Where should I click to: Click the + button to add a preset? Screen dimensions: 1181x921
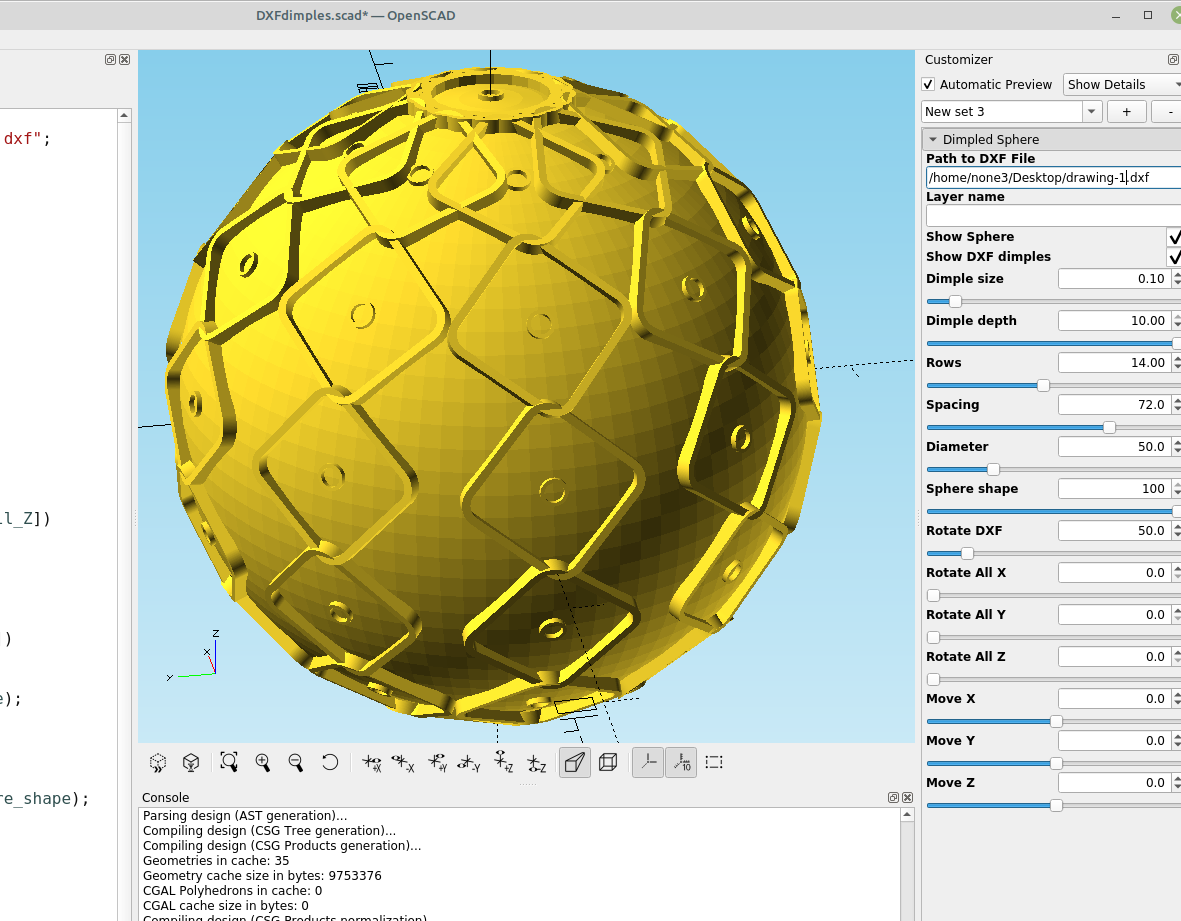point(1126,111)
